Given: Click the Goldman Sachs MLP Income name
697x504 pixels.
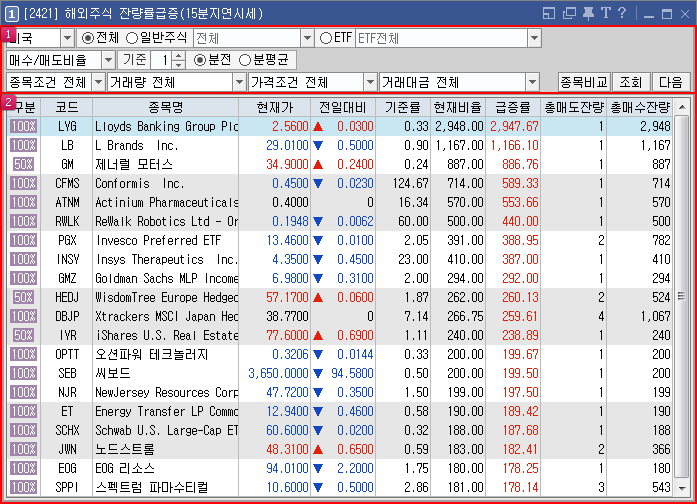Looking at the screenshot, I should point(166,279).
